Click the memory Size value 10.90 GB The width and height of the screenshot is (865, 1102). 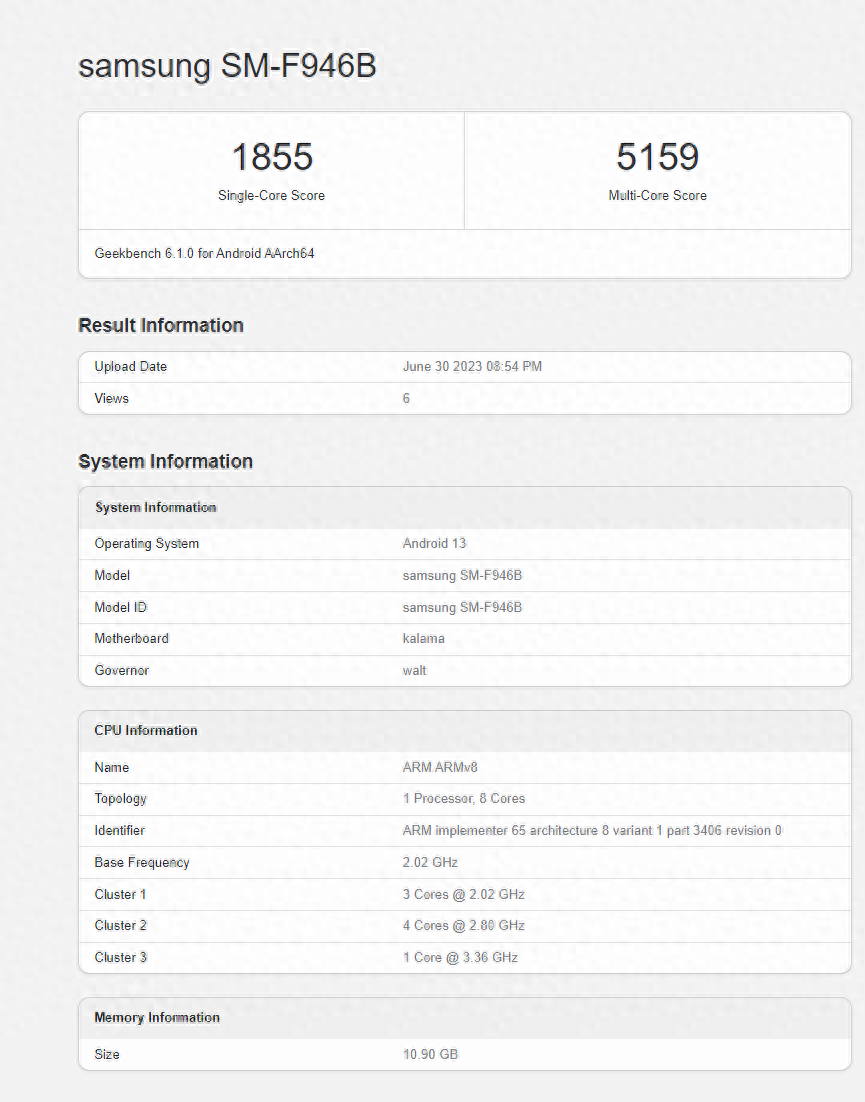click(x=430, y=1055)
